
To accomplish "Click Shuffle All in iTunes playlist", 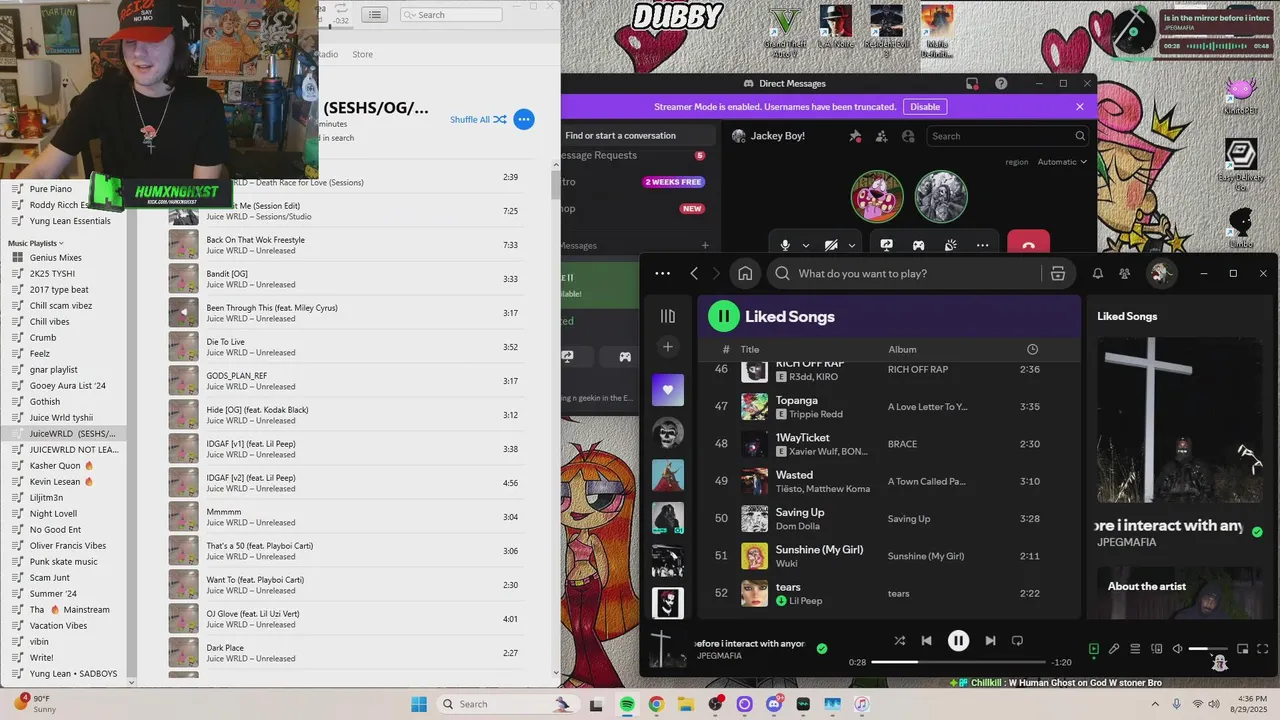I will 478,119.
